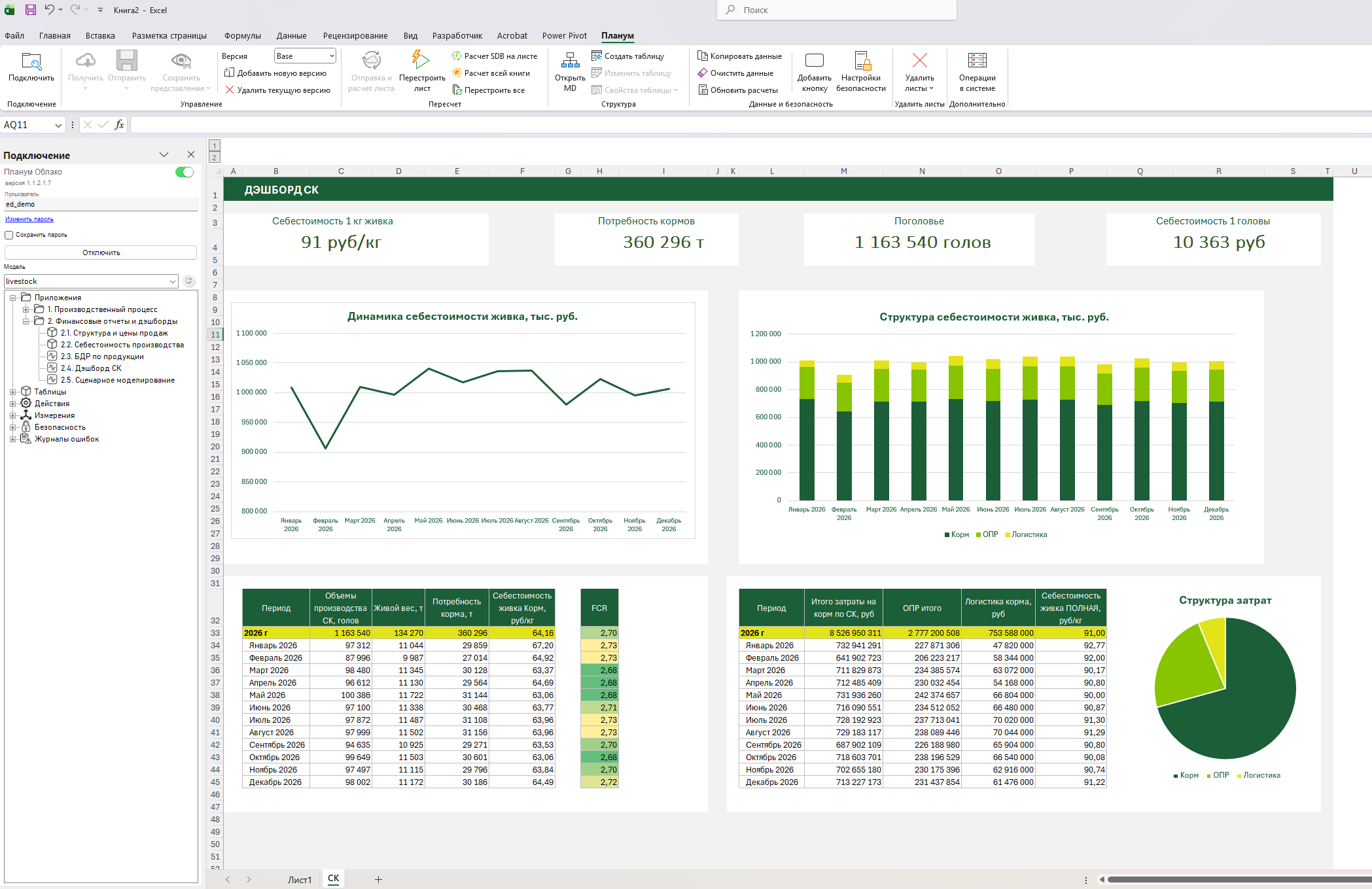1372x889 pixels.
Task: Click the horizontal scrollbar at bottom
Action: [1237, 880]
